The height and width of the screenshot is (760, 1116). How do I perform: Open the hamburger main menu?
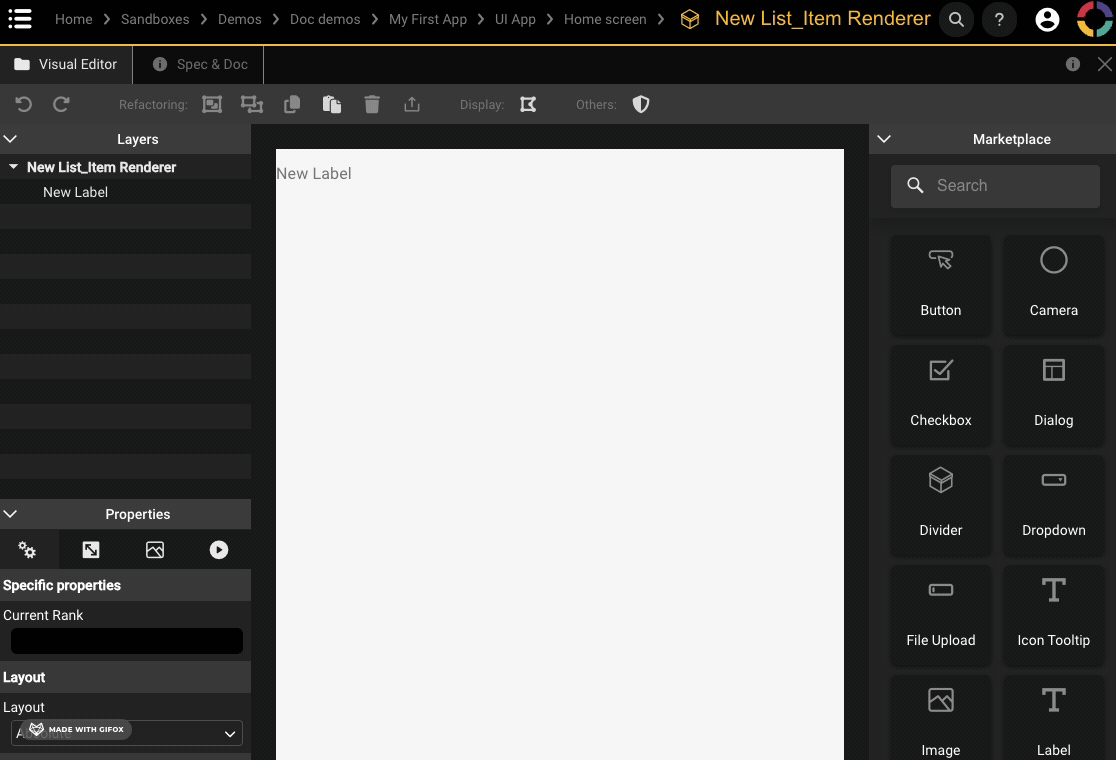coord(20,19)
